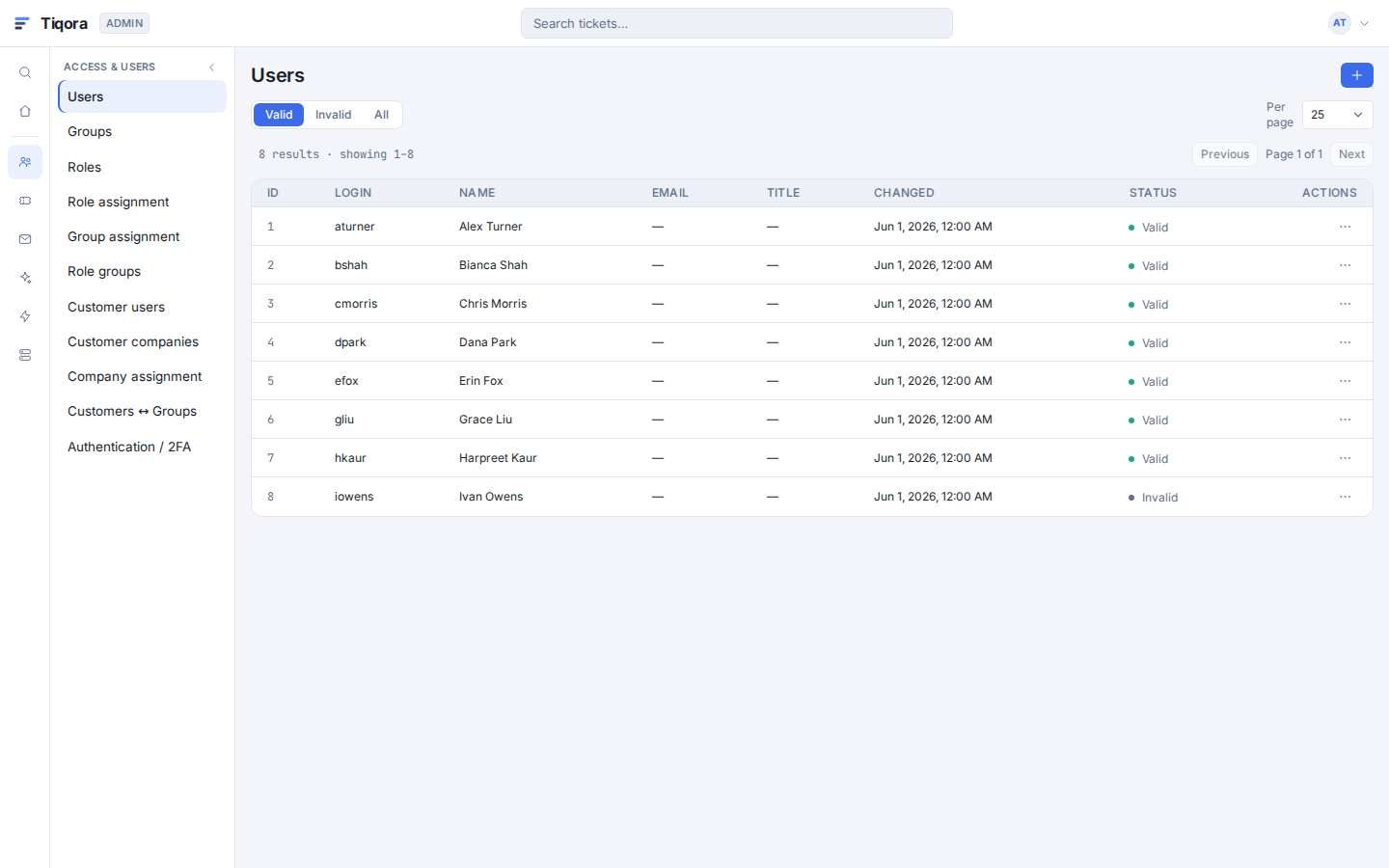Click the Valid status of bshah
Screen dimensions: 1389x868
(1149, 266)
